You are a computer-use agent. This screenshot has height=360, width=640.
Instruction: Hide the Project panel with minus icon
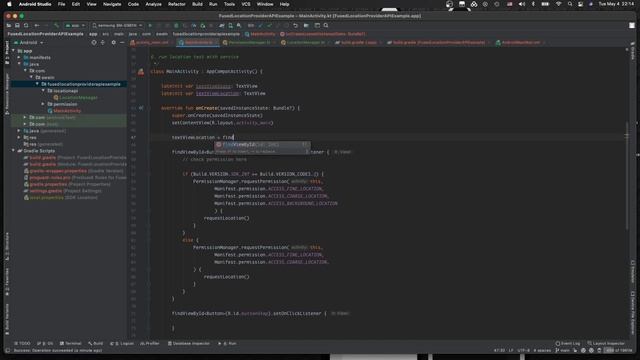click(x=122, y=42)
